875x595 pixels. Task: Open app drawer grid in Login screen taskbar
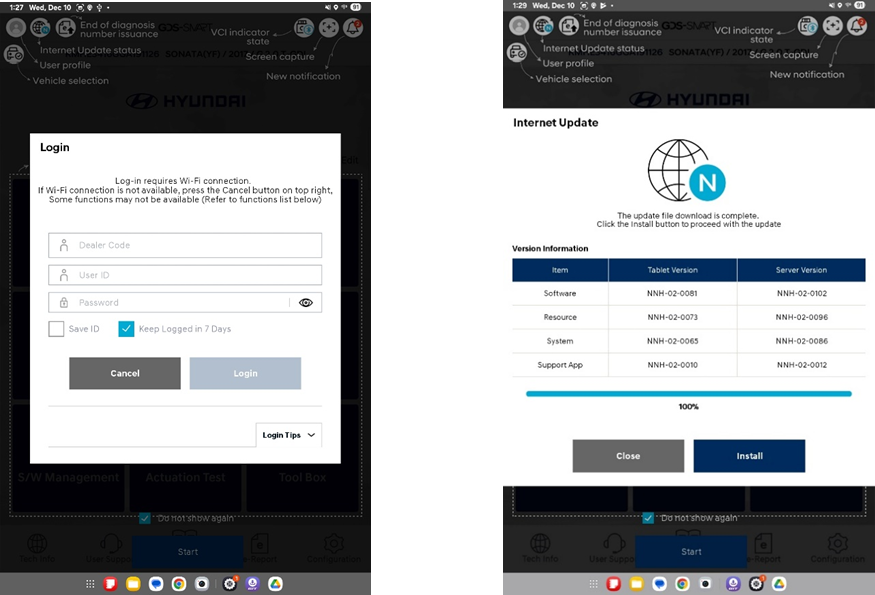click(90, 584)
